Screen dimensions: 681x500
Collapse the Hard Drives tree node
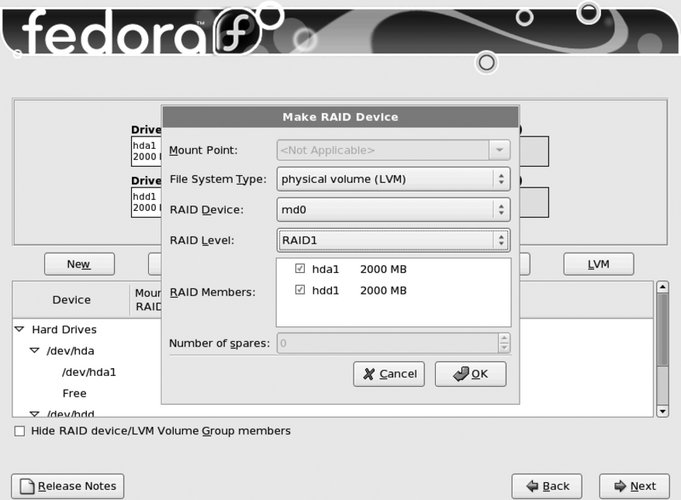(19, 329)
